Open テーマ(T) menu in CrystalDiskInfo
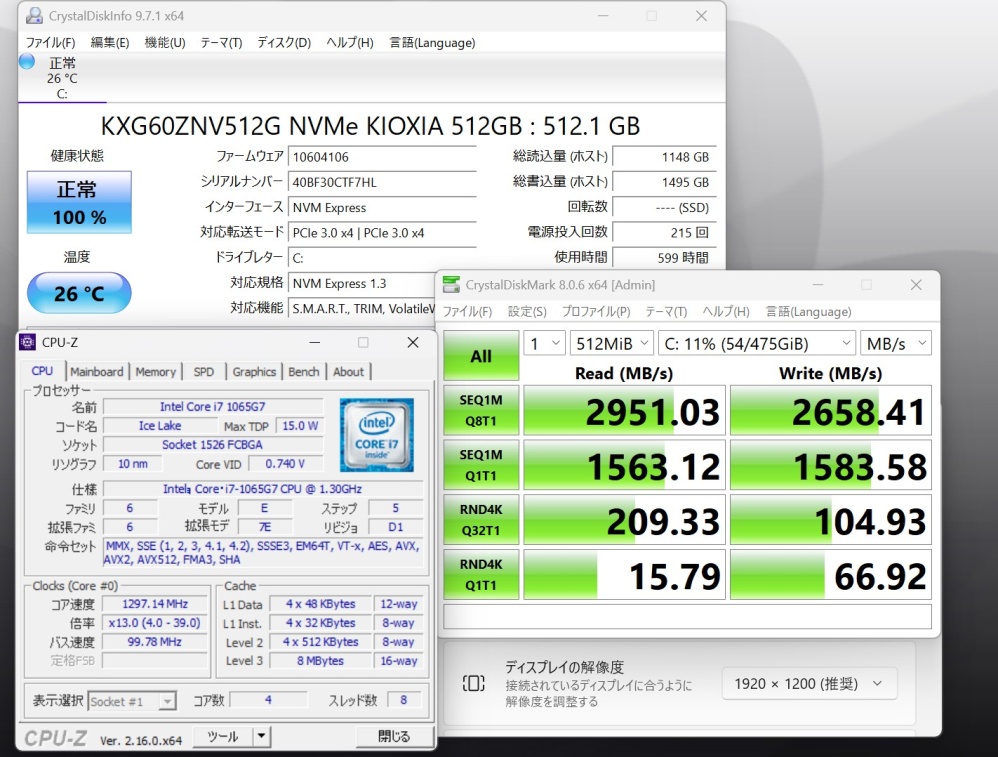Screen dimensions: 998x757 point(221,43)
